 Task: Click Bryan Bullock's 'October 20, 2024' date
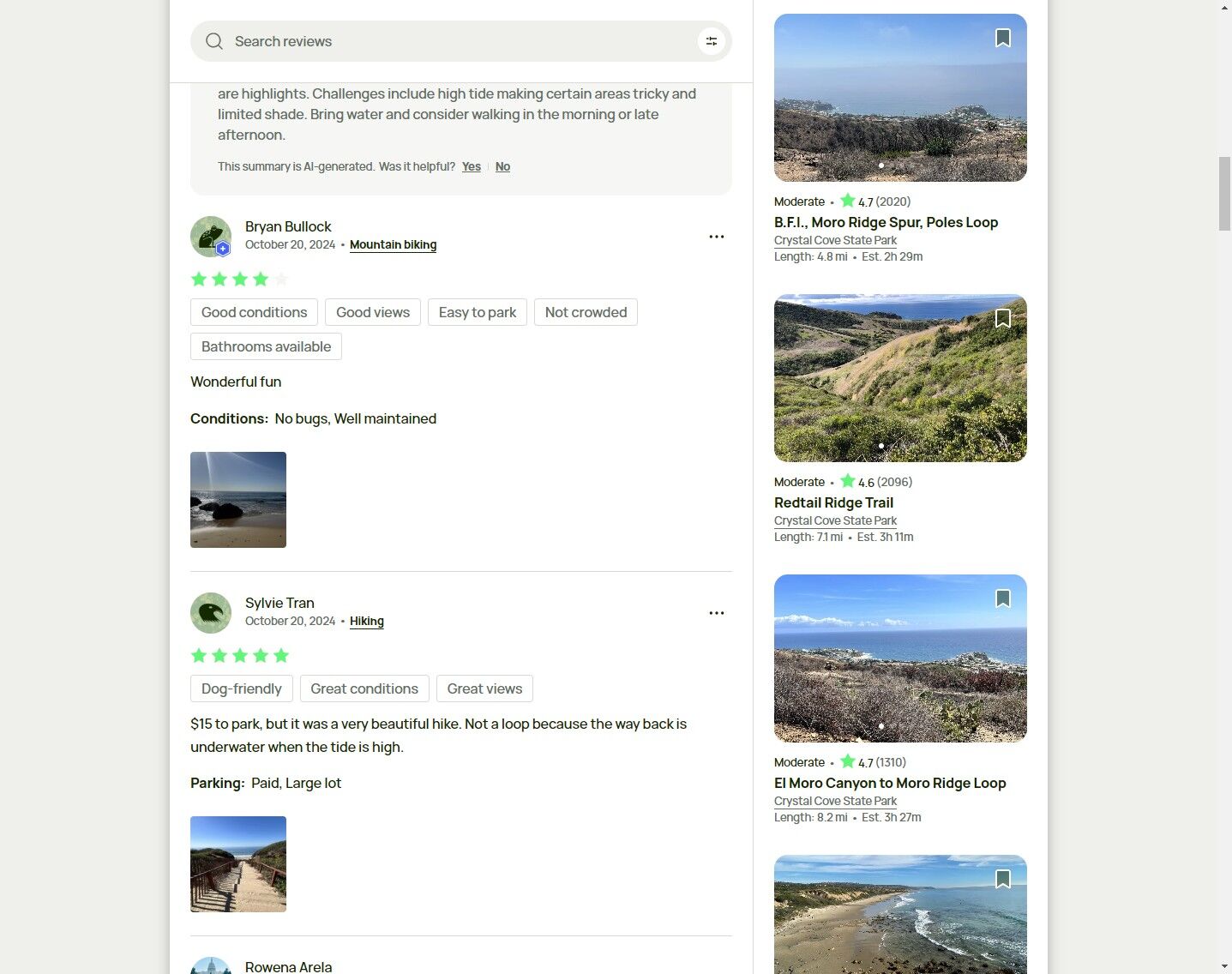coord(290,244)
